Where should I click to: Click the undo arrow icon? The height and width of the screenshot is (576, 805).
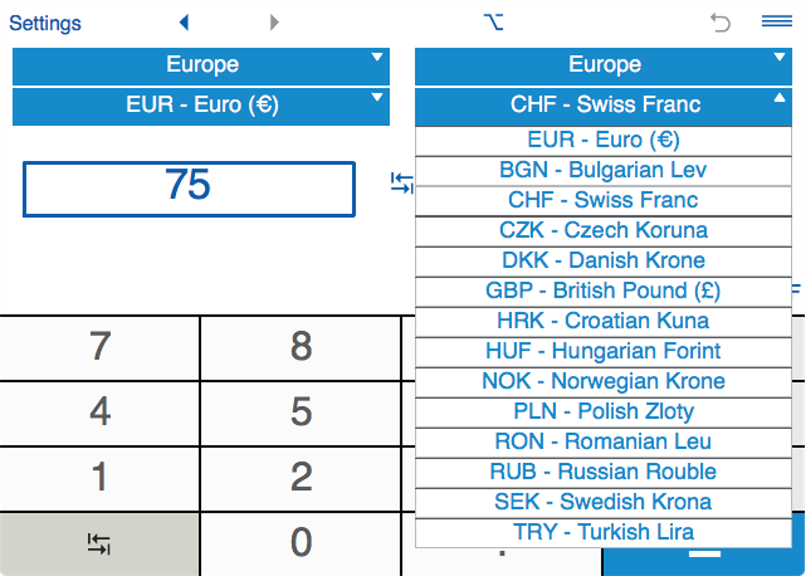pyautogui.click(x=720, y=23)
